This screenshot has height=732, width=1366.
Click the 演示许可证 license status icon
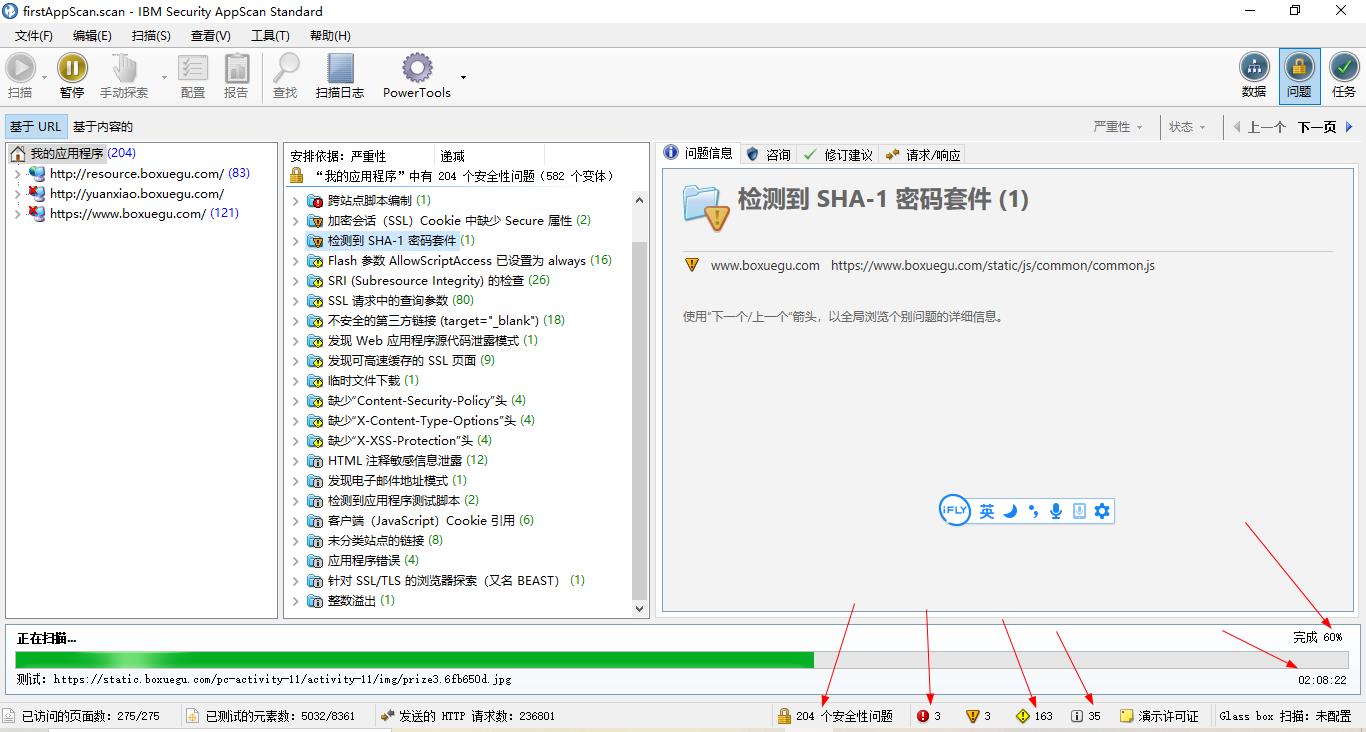(1126, 716)
